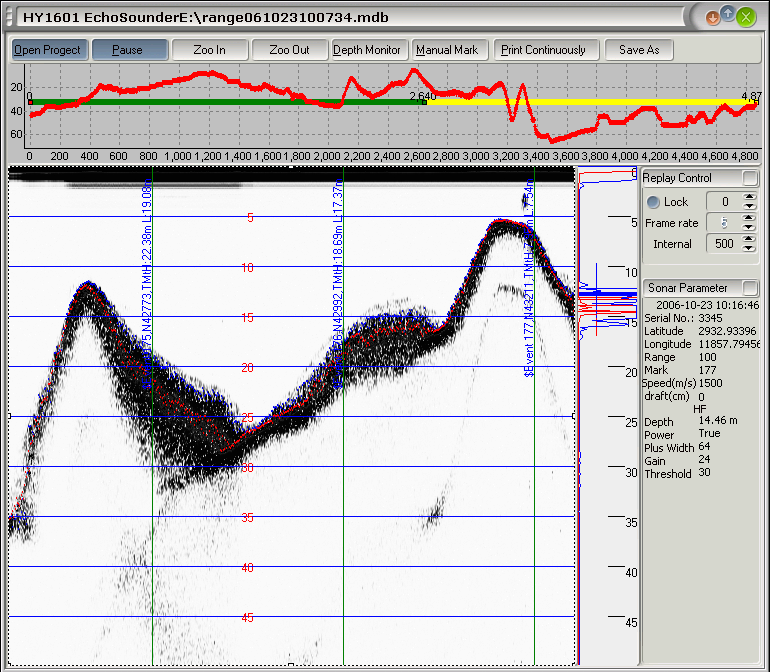Click the title bar grip handle

9,17
